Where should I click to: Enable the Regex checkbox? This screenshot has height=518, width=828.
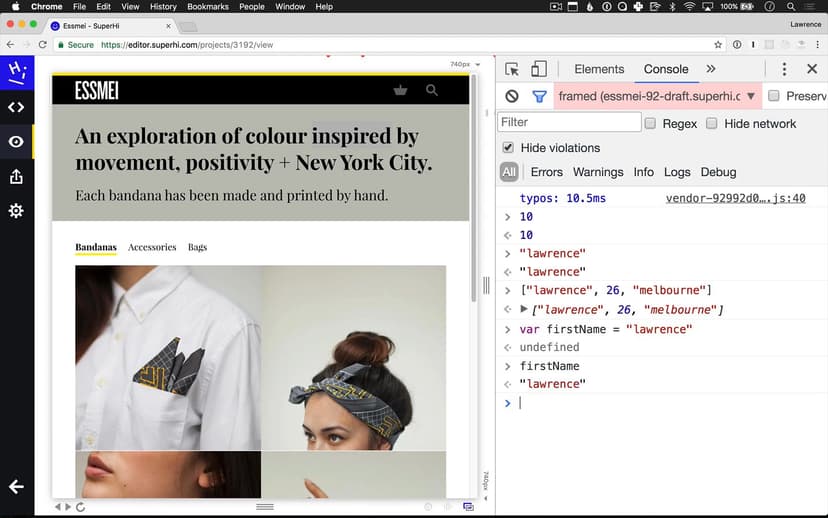click(x=650, y=123)
